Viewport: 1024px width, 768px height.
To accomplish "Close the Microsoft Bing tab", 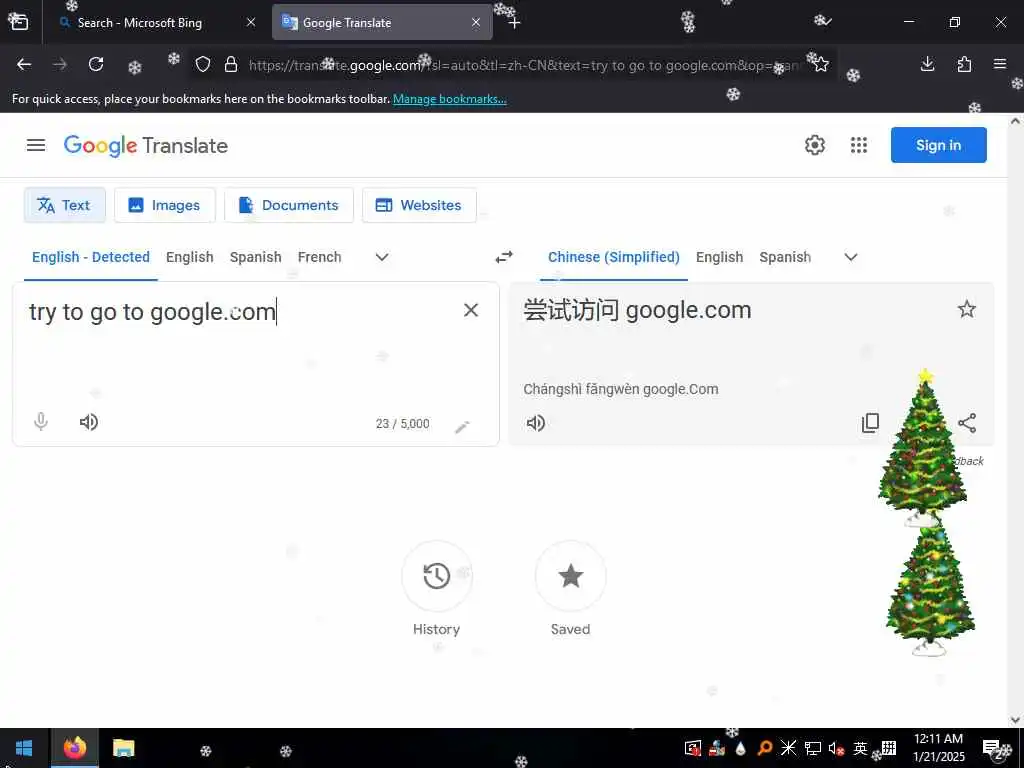I will click(251, 22).
